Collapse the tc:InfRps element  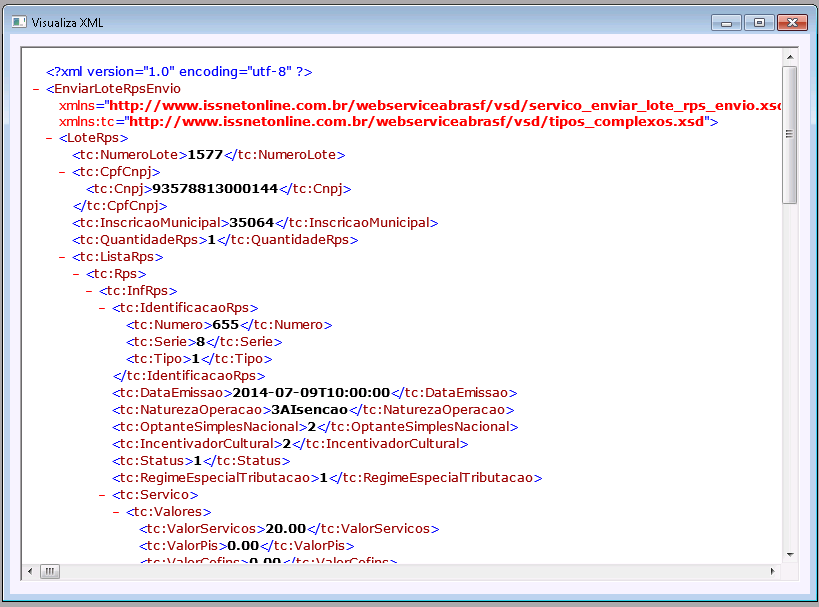[x=87, y=291]
